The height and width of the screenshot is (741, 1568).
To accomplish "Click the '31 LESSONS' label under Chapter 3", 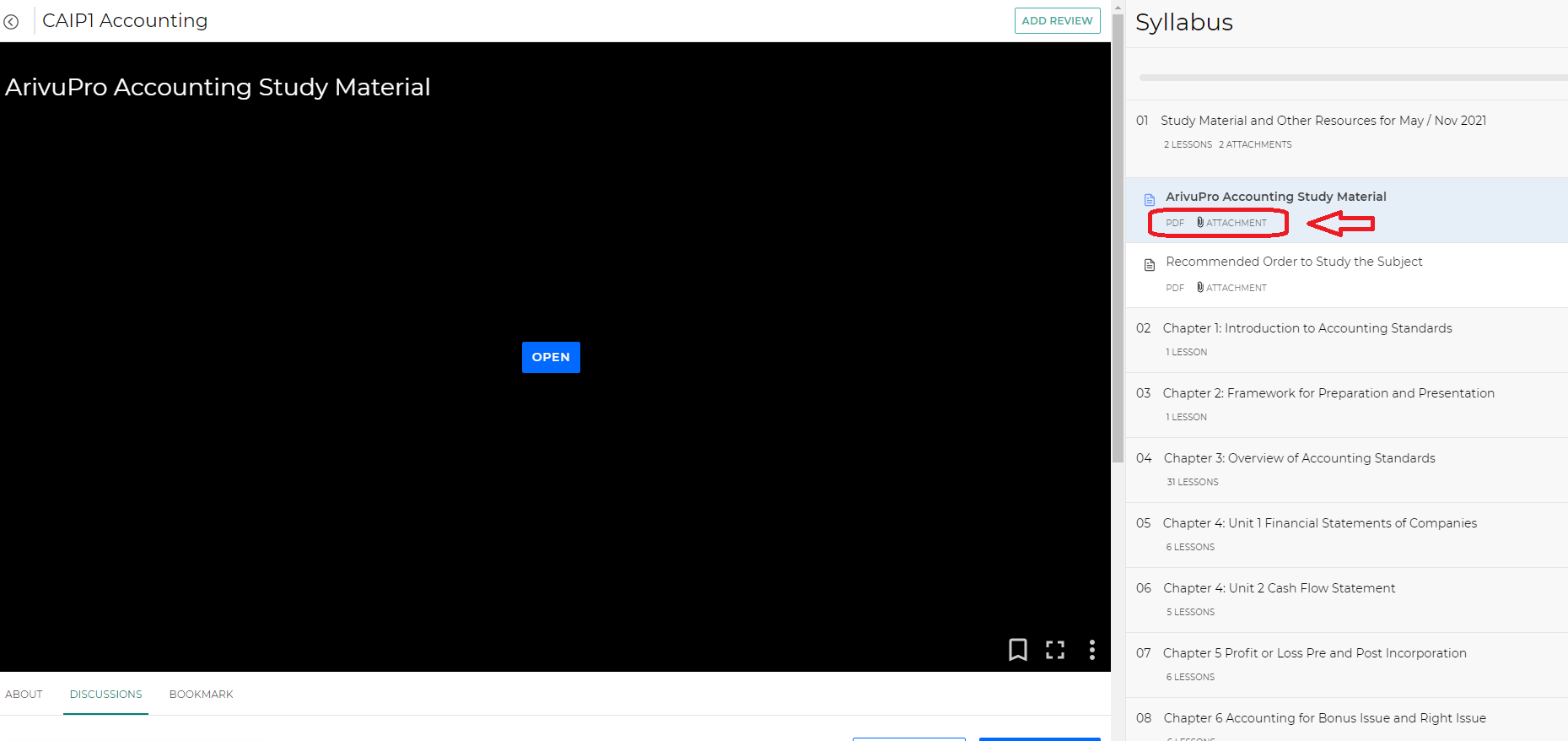I will (1192, 482).
